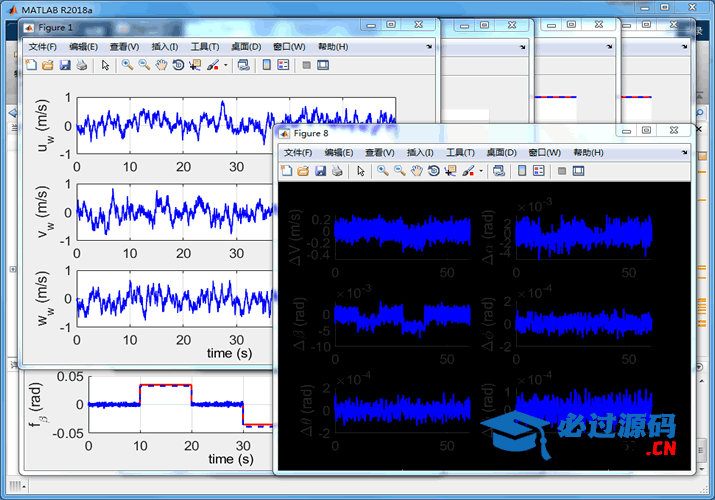715x500 pixels.
Task: Click dock arrow on Figure 8 menu bar
Action: [684, 153]
